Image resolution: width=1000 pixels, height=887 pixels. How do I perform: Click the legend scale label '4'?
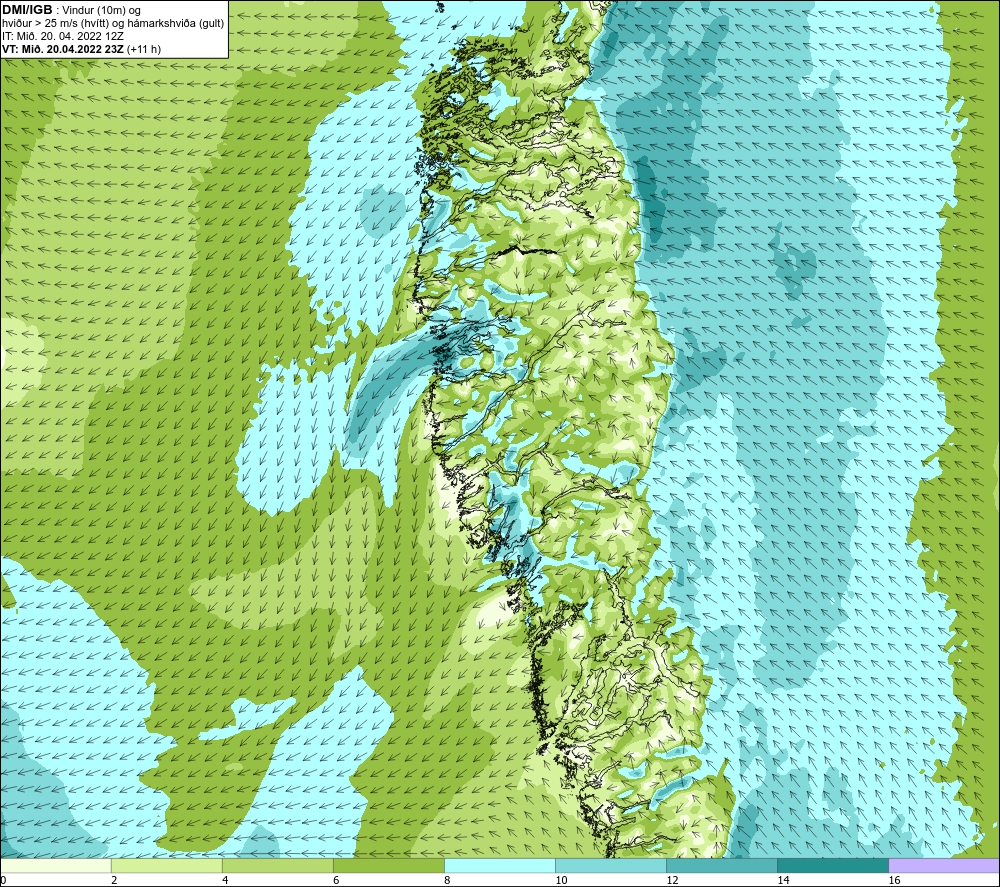pos(225,881)
